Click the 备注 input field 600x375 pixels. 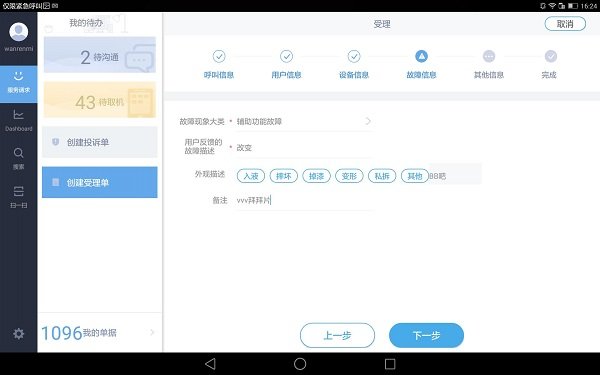coord(304,200)
